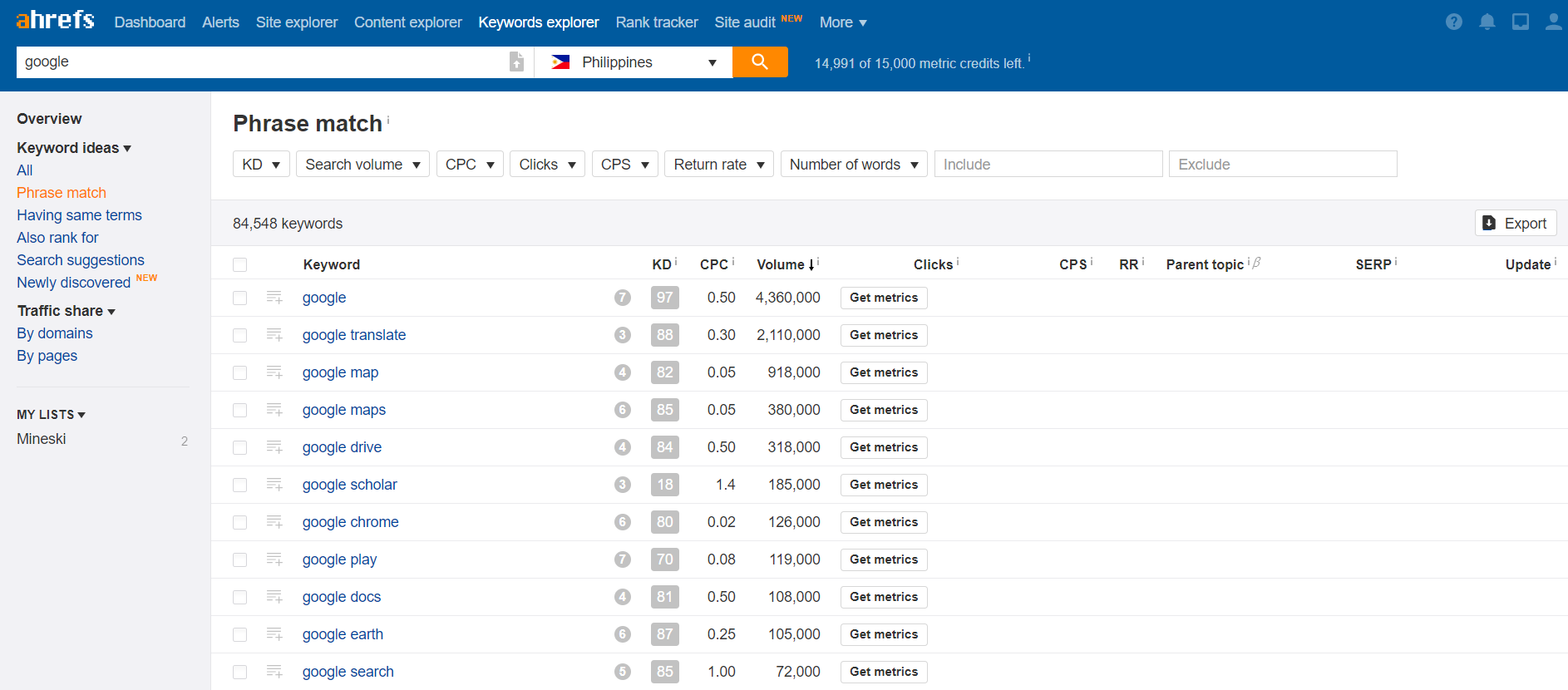The height and width of the screenshot is (690, 1568).
Task: Open the Rank tracker menu item
Action: click(x=656, y=22)
